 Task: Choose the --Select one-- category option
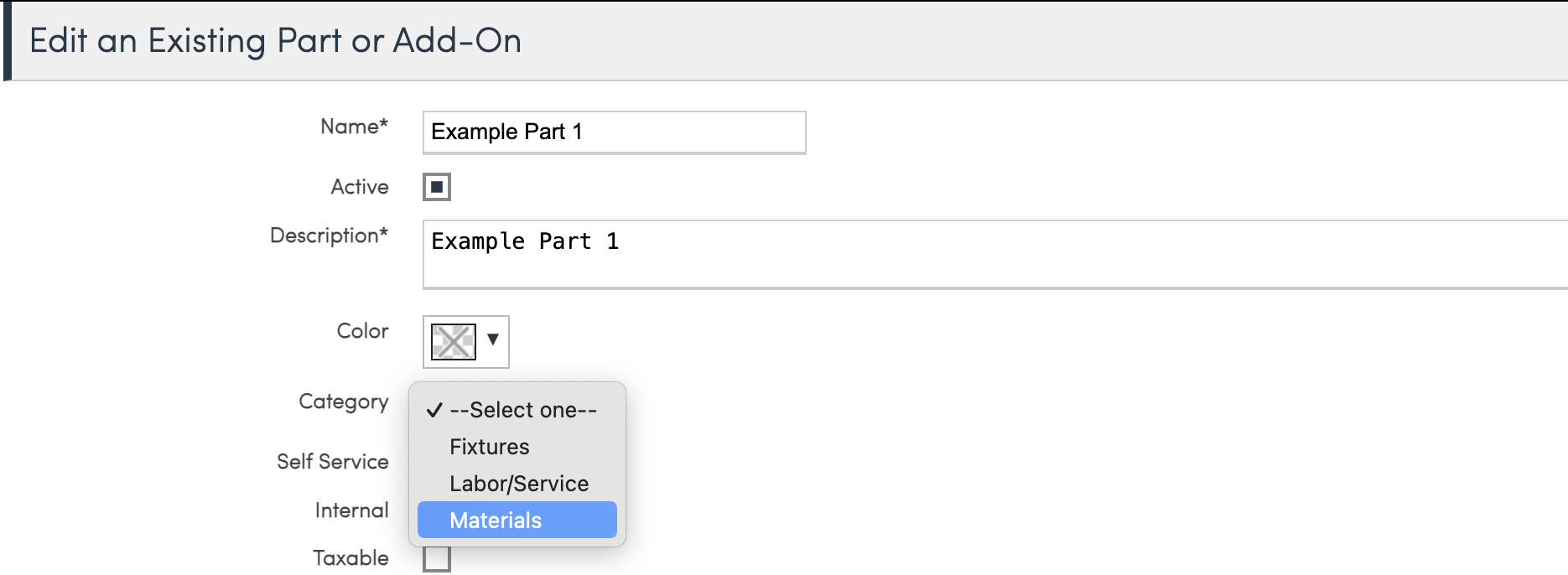[x=523, y=410]
